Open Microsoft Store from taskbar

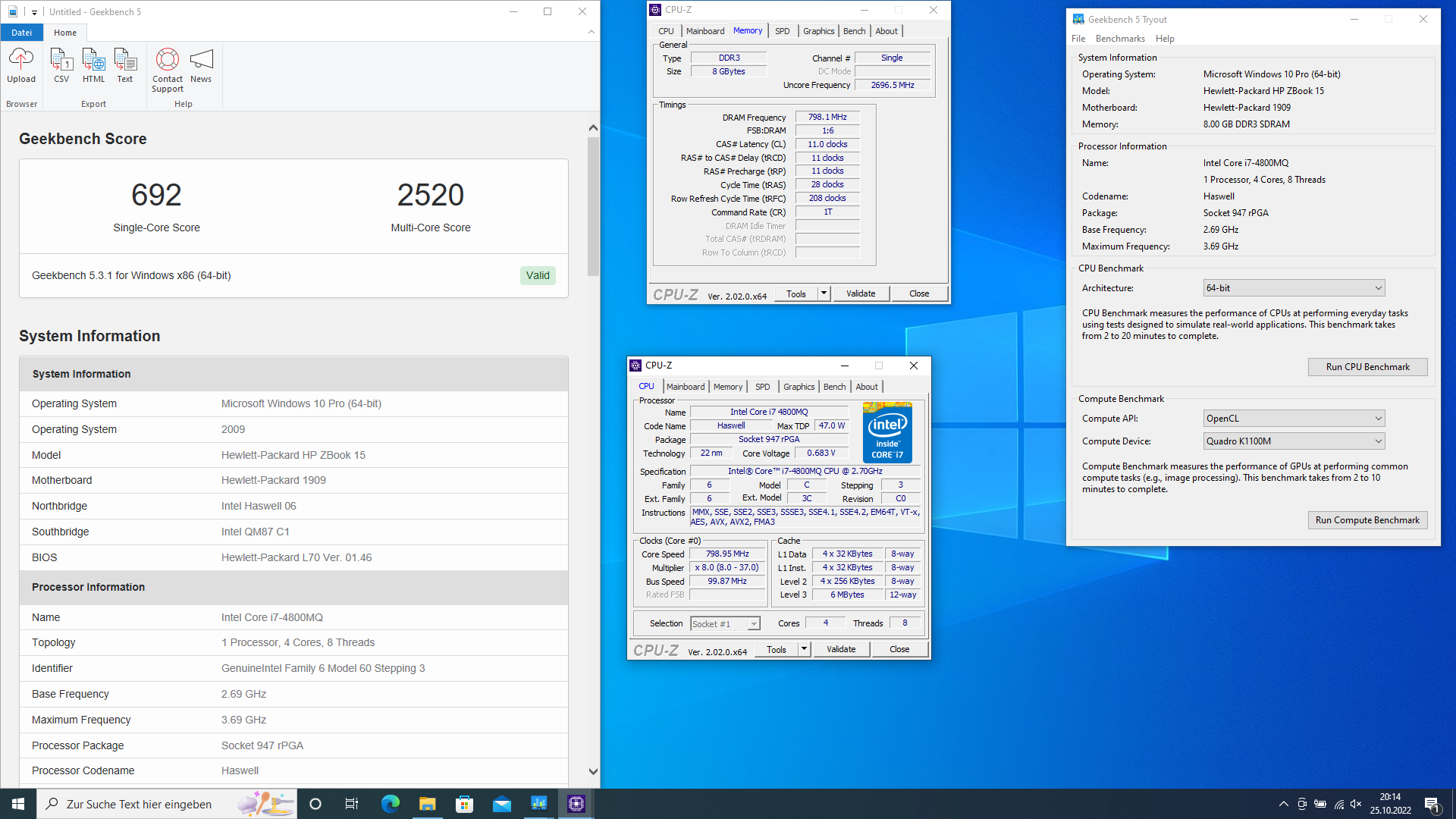[464, 804]
